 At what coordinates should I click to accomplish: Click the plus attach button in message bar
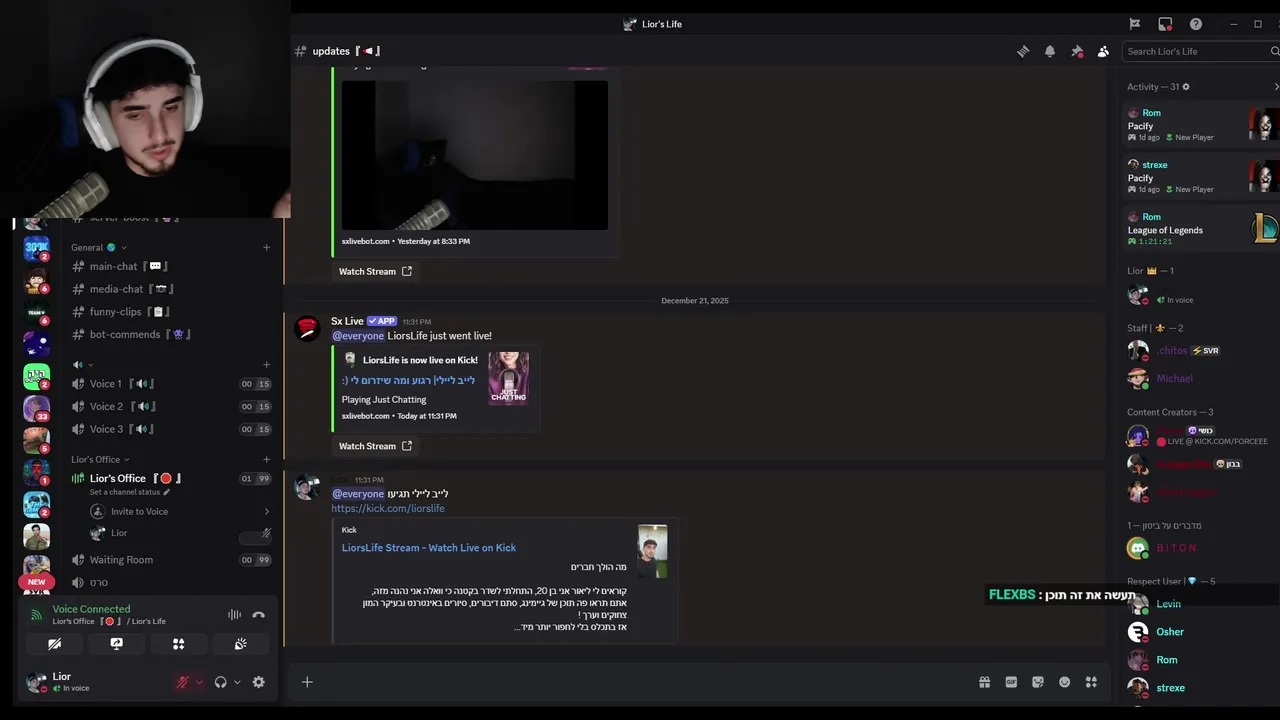307,682
